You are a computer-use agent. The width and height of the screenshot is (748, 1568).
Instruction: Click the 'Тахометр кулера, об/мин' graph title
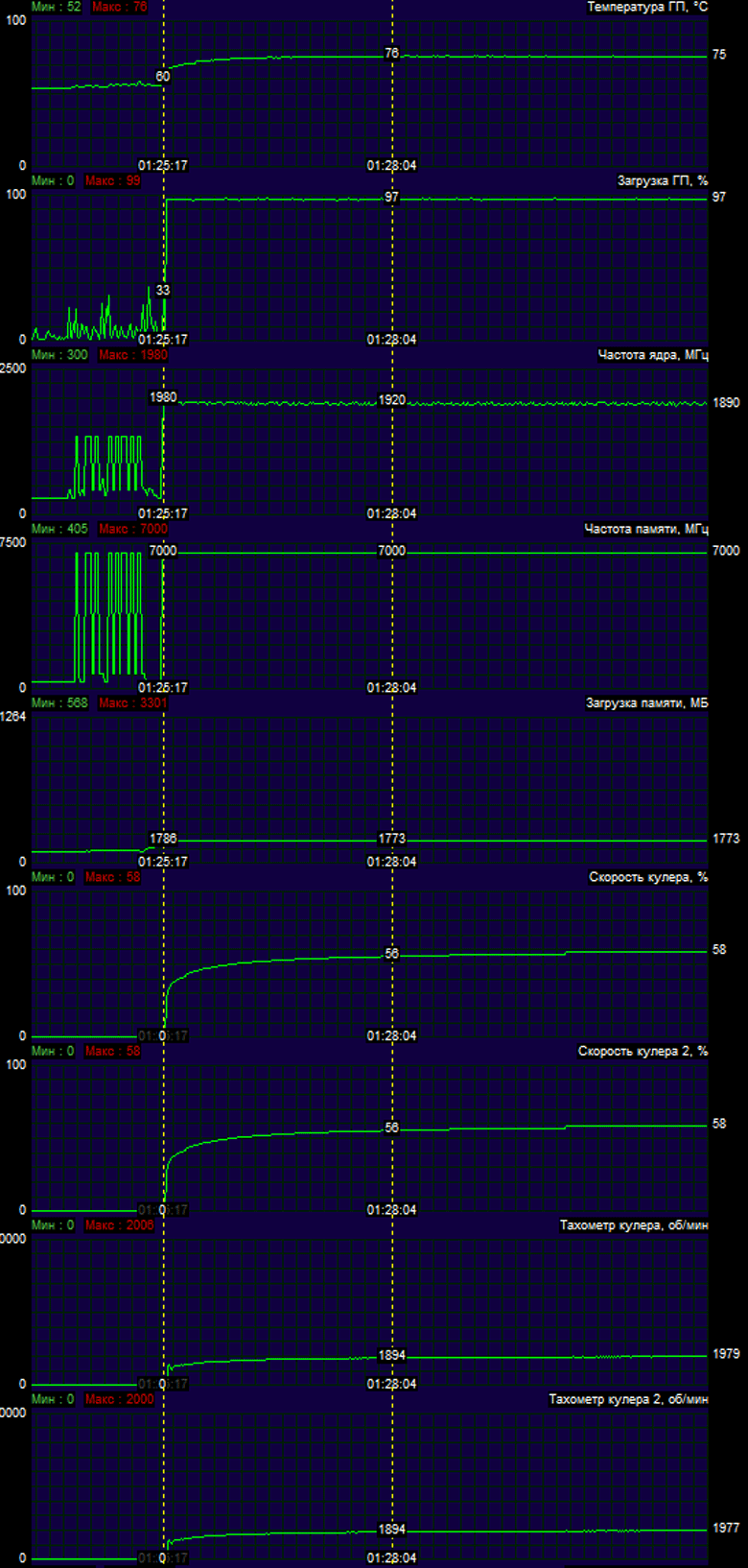click(x=634, y=1225)
